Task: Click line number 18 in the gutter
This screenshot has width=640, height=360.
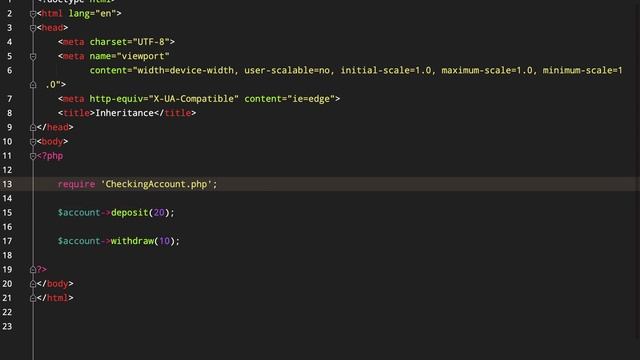Action: point(7,256)
